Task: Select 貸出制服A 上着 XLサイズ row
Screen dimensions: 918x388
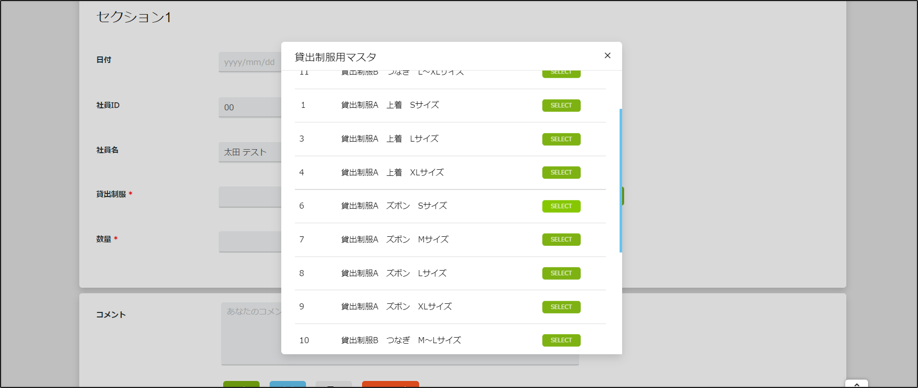Action: point(561,173)
